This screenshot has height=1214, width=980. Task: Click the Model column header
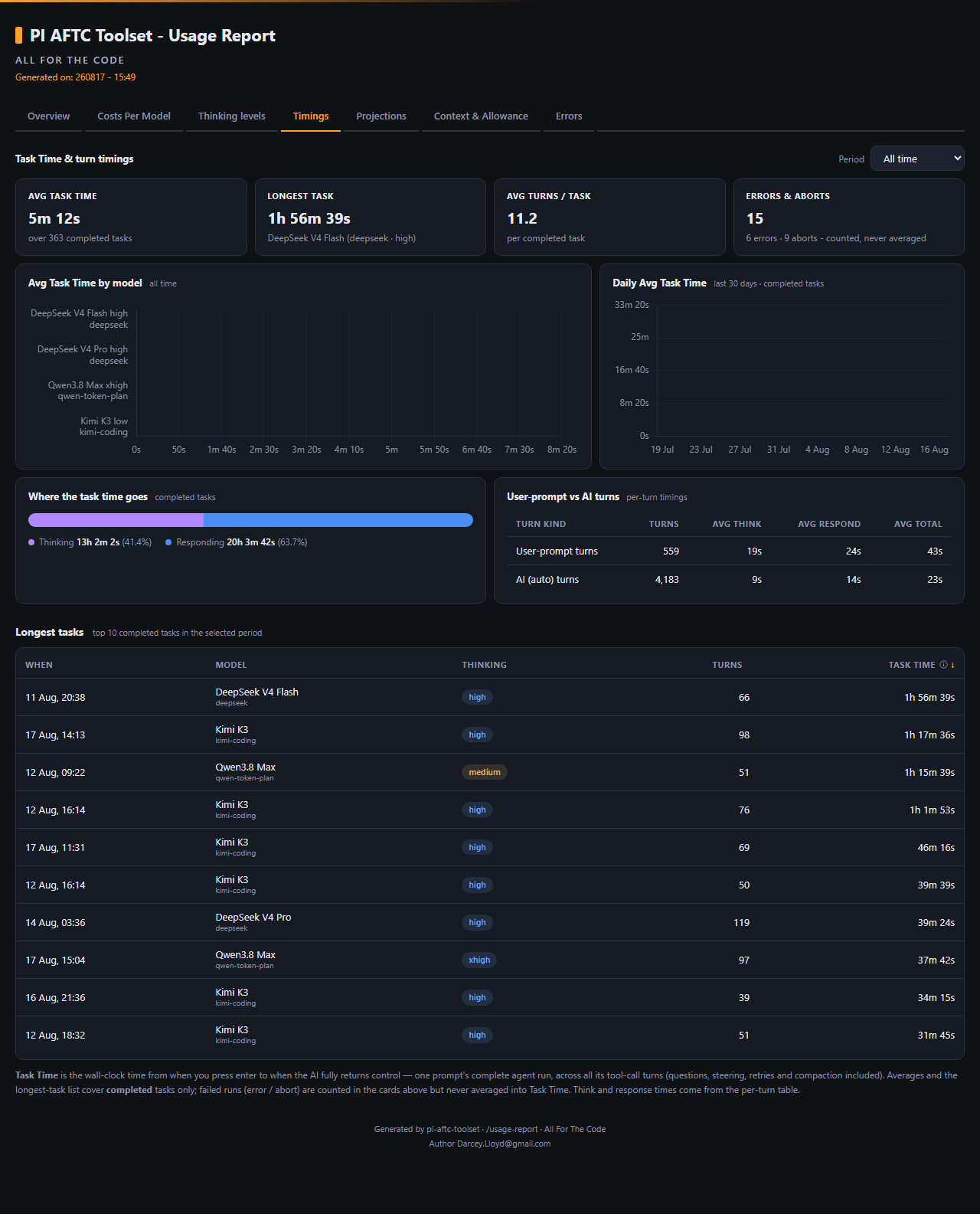pos(230,665)
